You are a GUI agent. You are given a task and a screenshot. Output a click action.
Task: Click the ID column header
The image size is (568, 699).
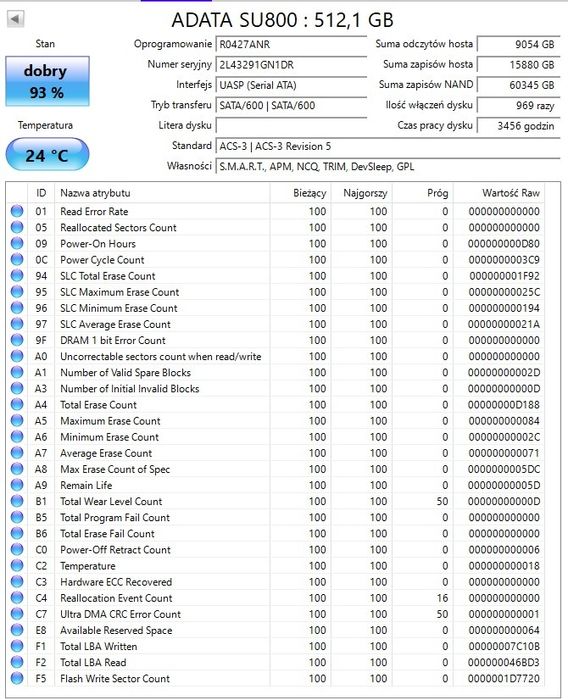coord(41,193)
